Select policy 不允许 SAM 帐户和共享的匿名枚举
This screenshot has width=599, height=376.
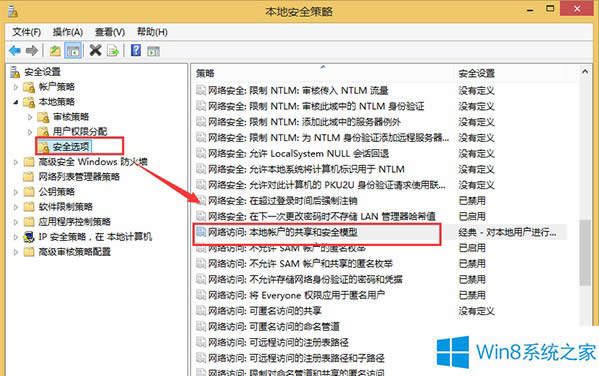pyautogui.click(x=300, y=264)
